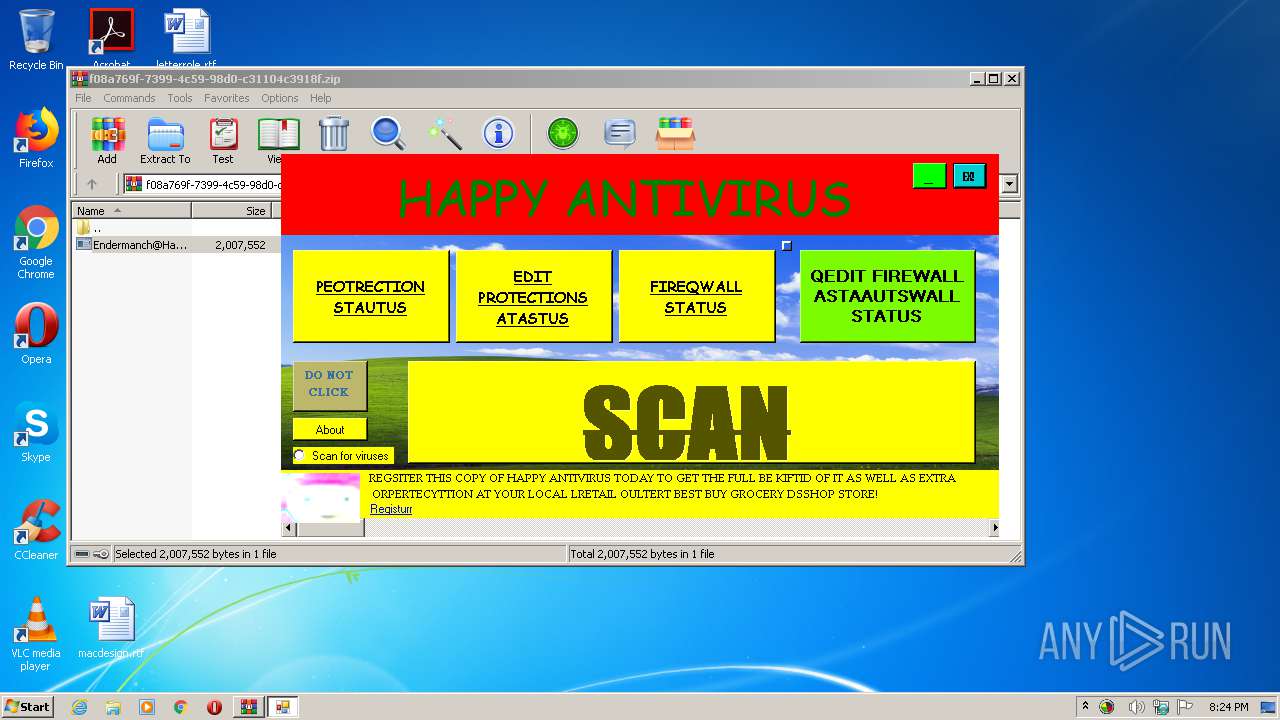Click the DO NOT CLICK button
Screen dimensions: 1280x720
pyautogui.click(x=329, y=385)
